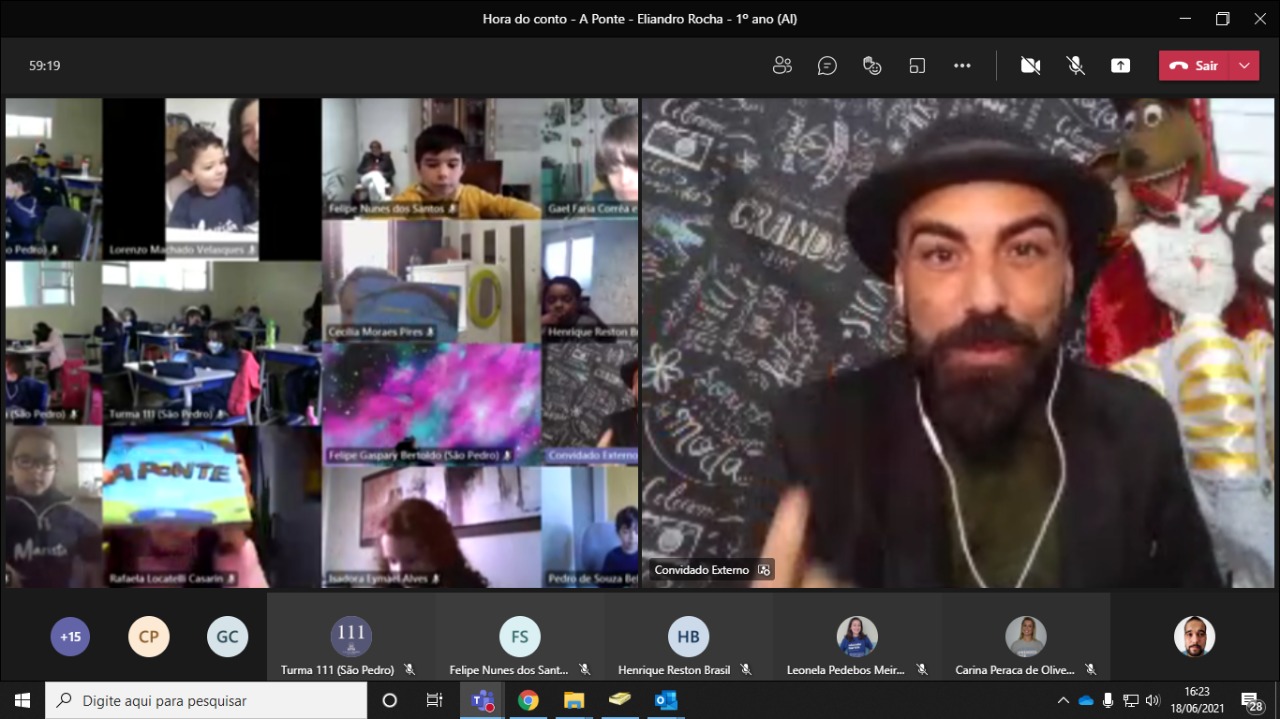The width and height of the screenshot is (1280, 719).
Task: Click Convidado Externo label on main video
Action: (x=701, y=570)
